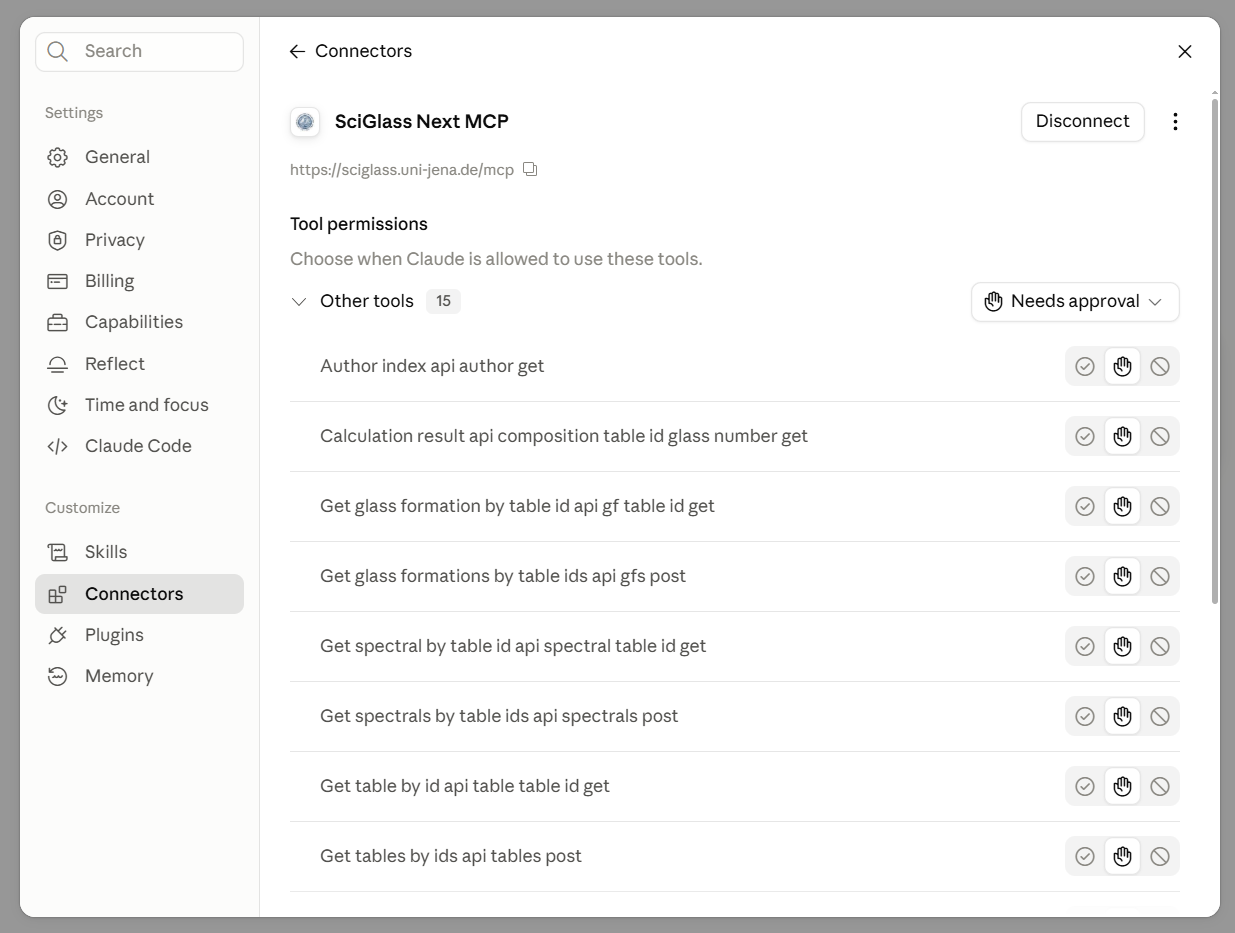Open the Skills page
Image resolution: width=1235 pixels, height=933 pixels.
pyautogui.click(x=139, y=552)
